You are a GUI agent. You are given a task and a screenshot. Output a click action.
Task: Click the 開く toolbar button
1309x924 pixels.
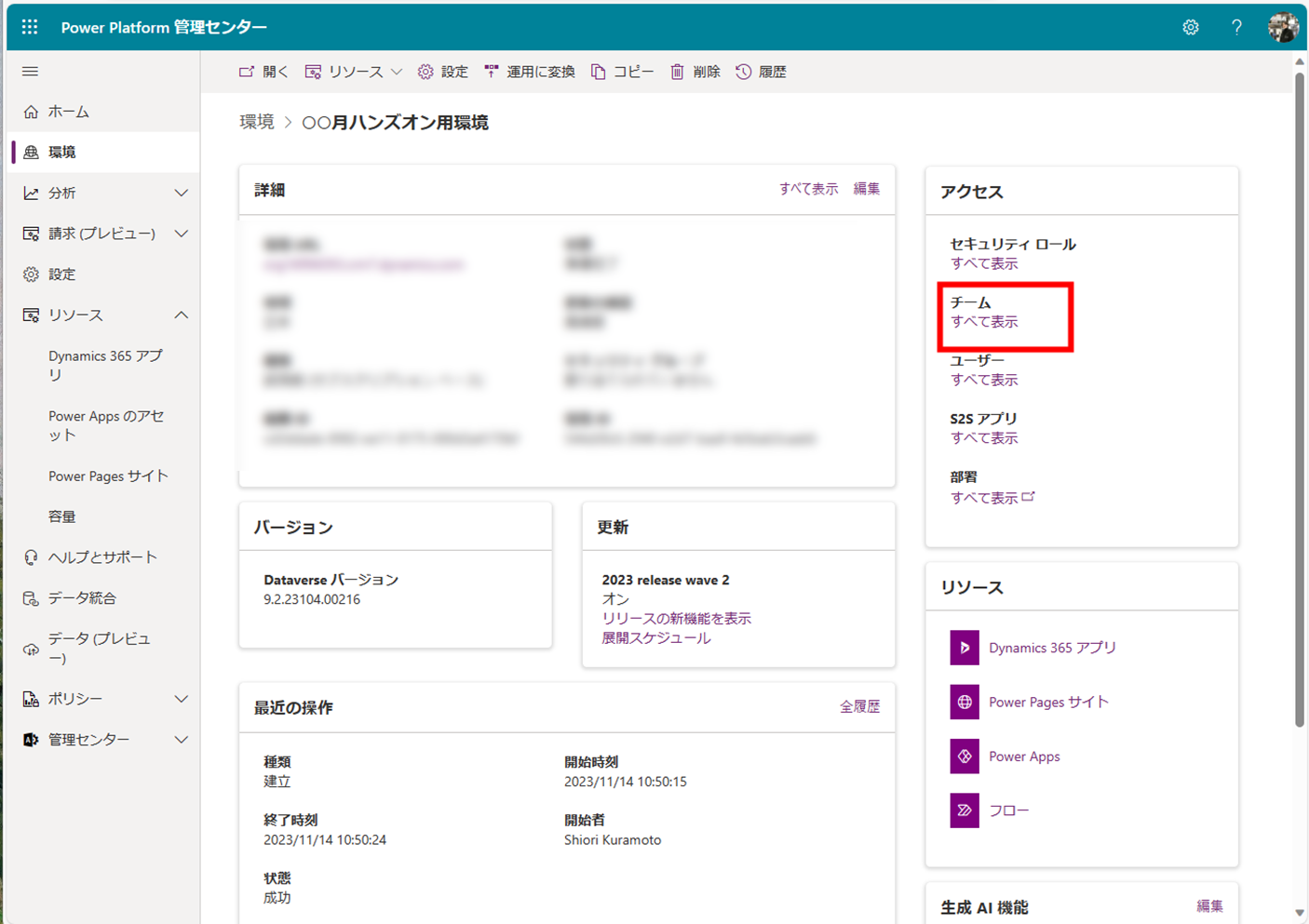tap(263, 72)
